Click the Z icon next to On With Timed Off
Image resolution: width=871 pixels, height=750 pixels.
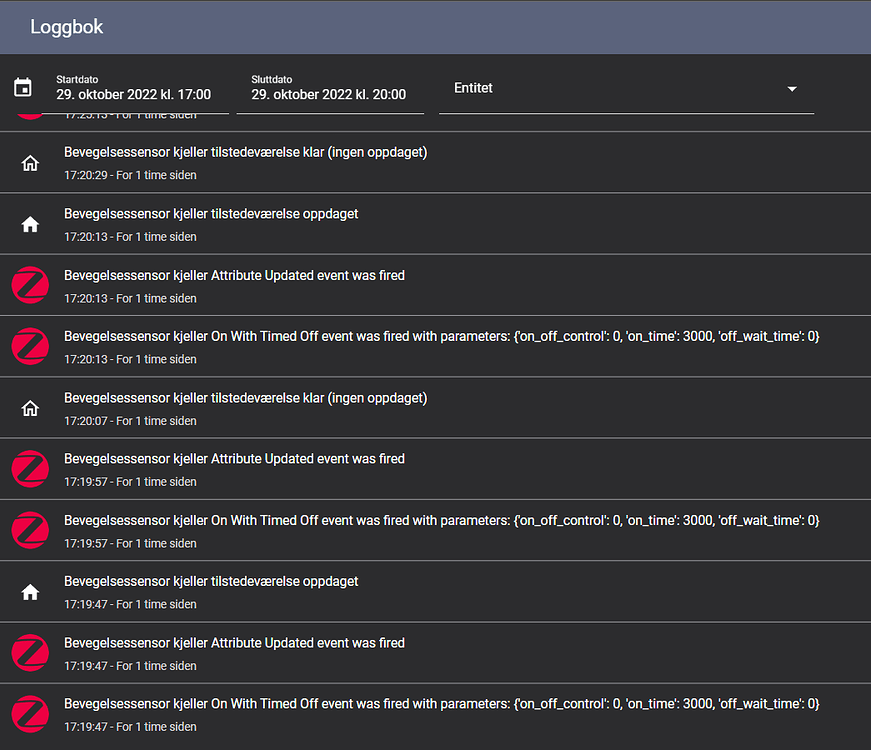(29, 346)
